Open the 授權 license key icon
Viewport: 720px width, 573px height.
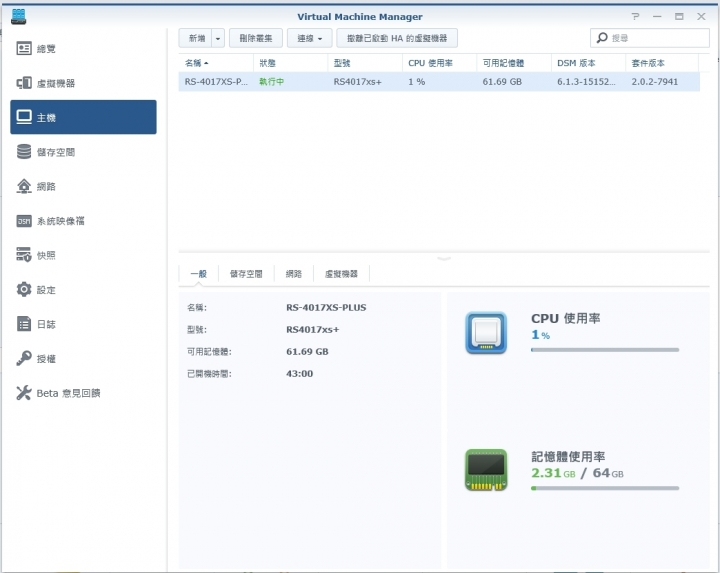click(24, 358)
